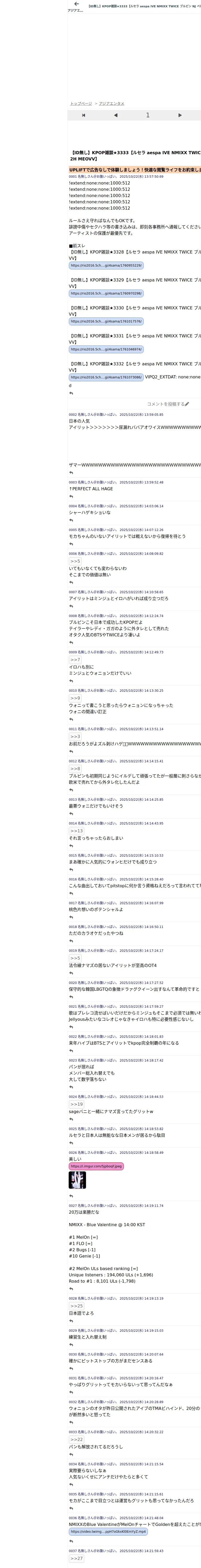Viewport: 201px width, 1568px height.
Task: Open the i.imgur.com/5jpboqF.jpeg link
Action: 96,1166
